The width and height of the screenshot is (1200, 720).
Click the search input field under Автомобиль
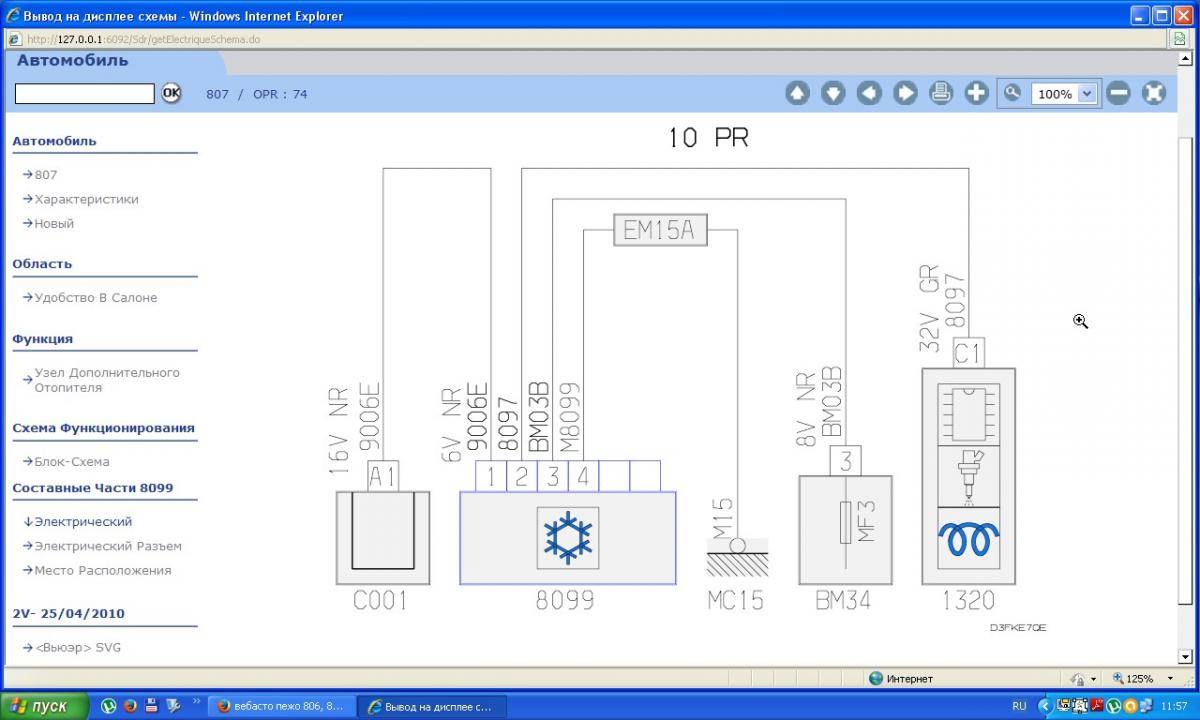point(85,93)
